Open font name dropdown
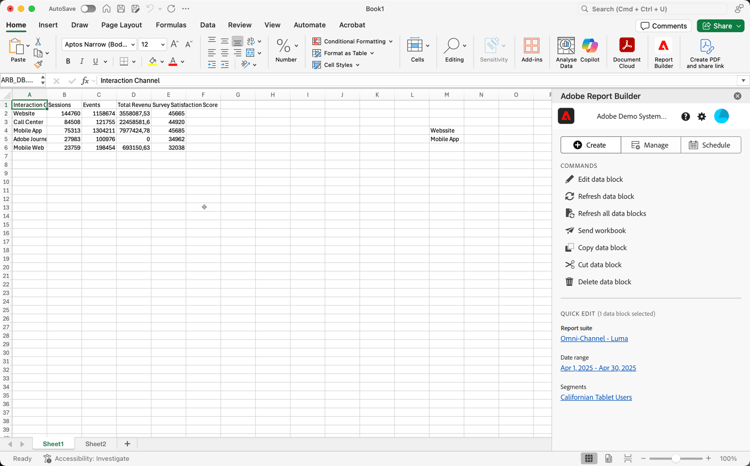 click(x=133, y=44)
